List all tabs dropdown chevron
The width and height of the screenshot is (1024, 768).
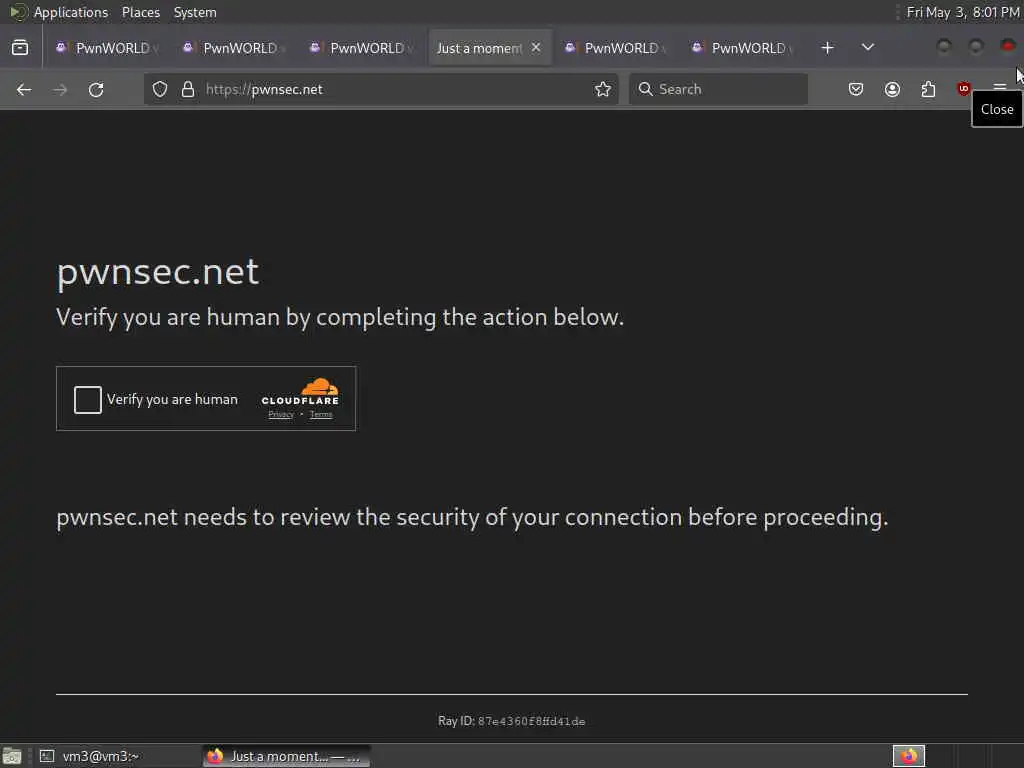[867, 47]
